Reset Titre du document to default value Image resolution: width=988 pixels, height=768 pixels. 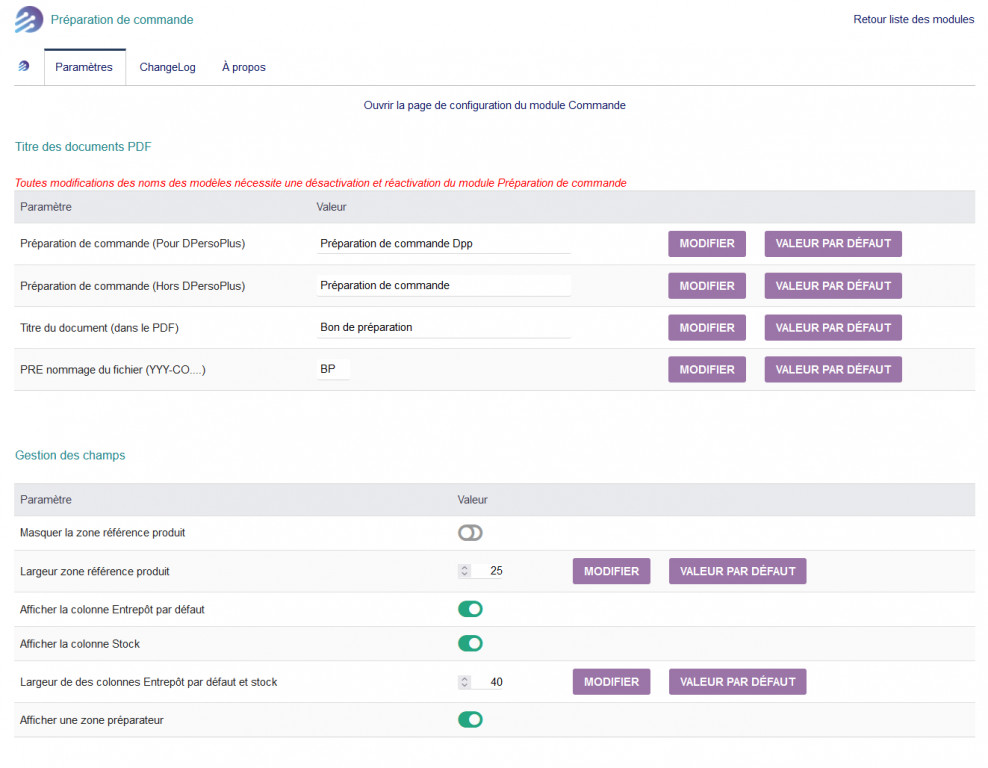(832, 328)
